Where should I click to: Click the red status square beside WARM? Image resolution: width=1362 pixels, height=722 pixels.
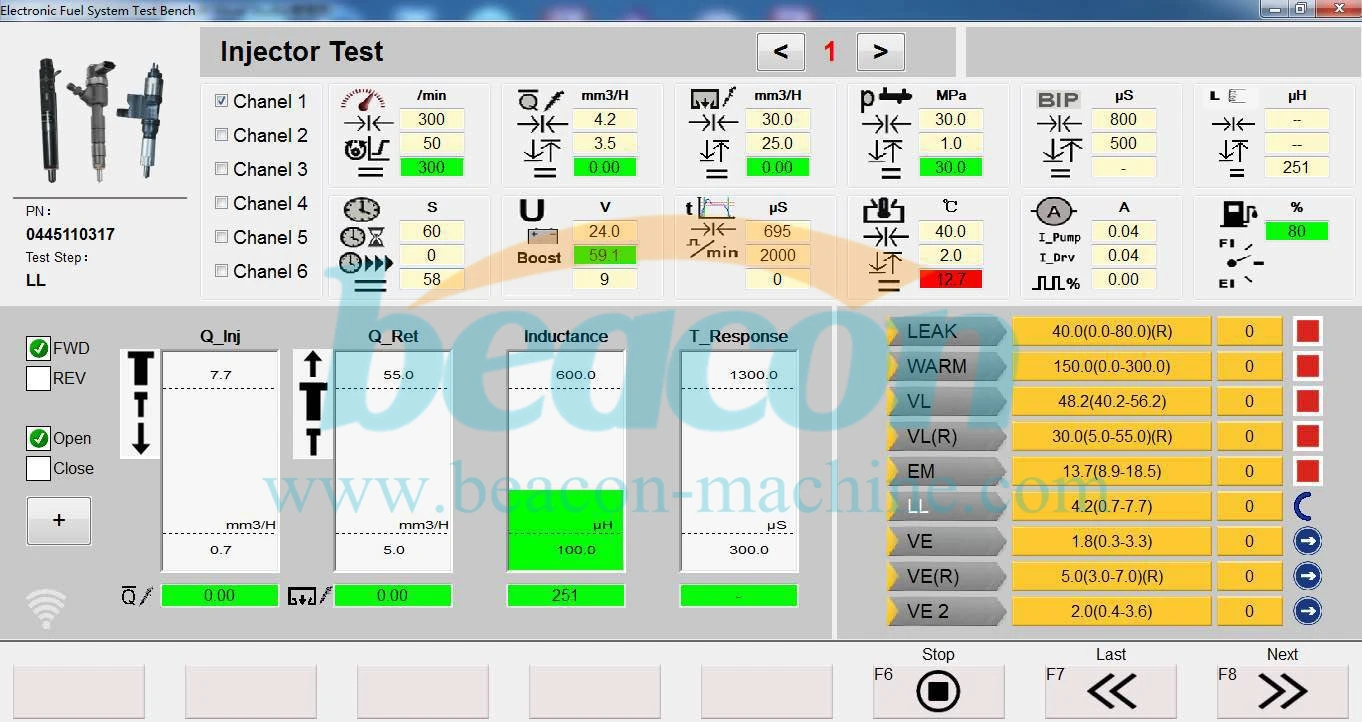[1307, 366]
